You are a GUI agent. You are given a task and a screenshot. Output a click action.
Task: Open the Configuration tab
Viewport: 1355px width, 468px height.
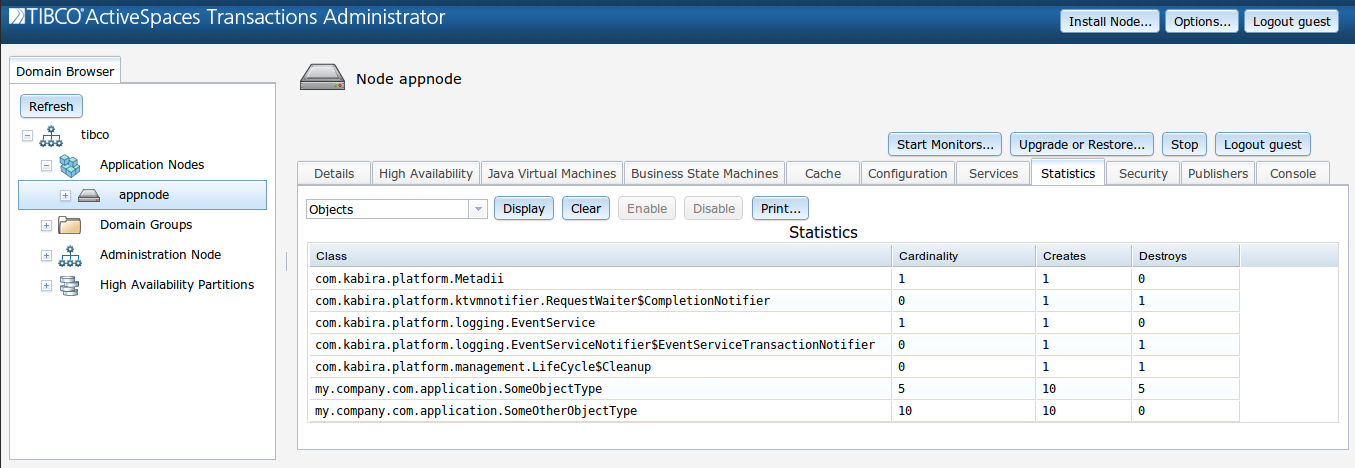tap(908, 173)
